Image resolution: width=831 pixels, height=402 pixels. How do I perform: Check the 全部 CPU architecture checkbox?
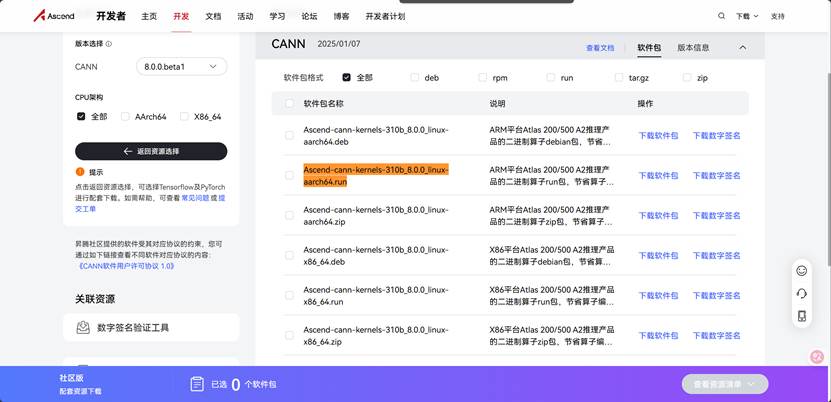click(81, 117)
